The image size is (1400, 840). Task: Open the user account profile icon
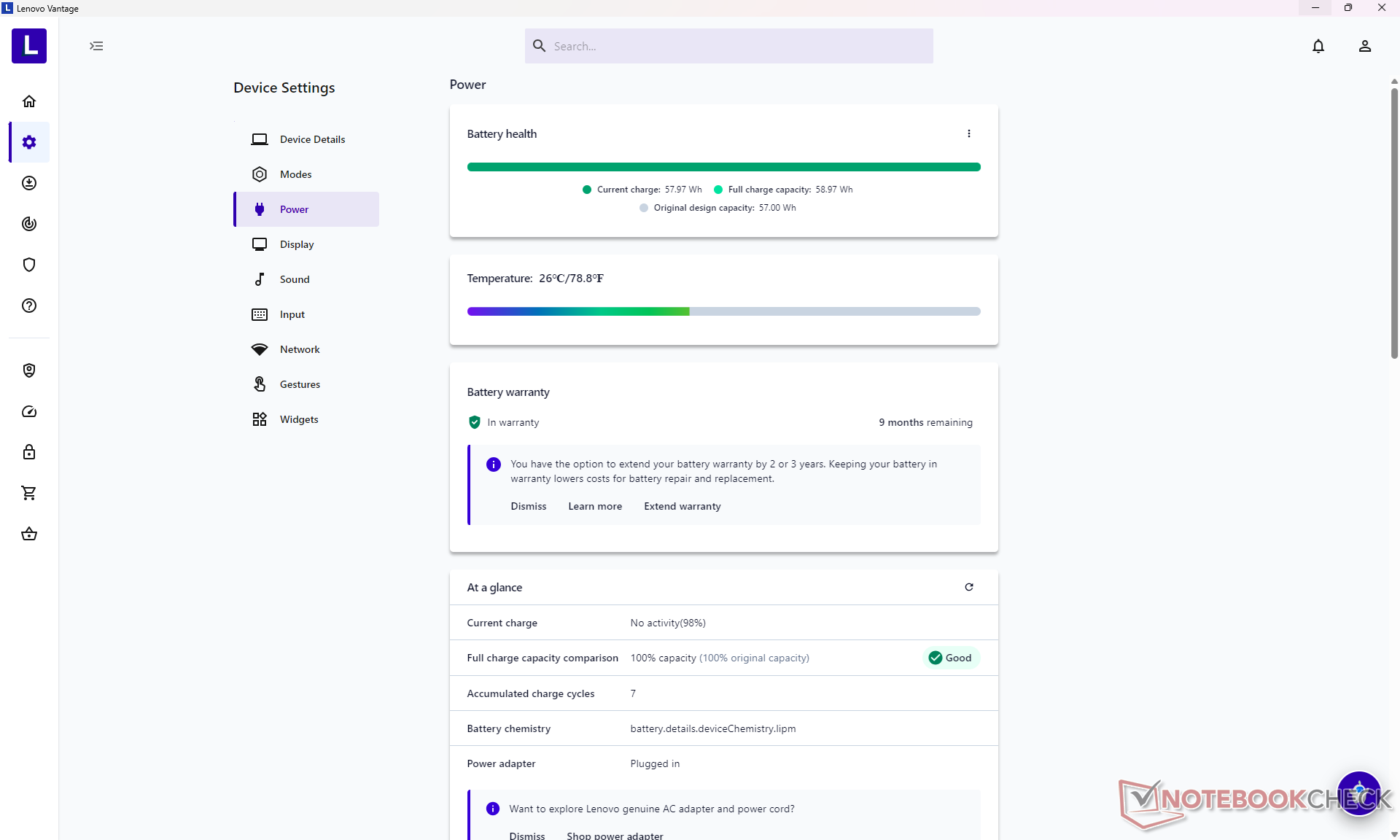click(x=1364, y=46)
